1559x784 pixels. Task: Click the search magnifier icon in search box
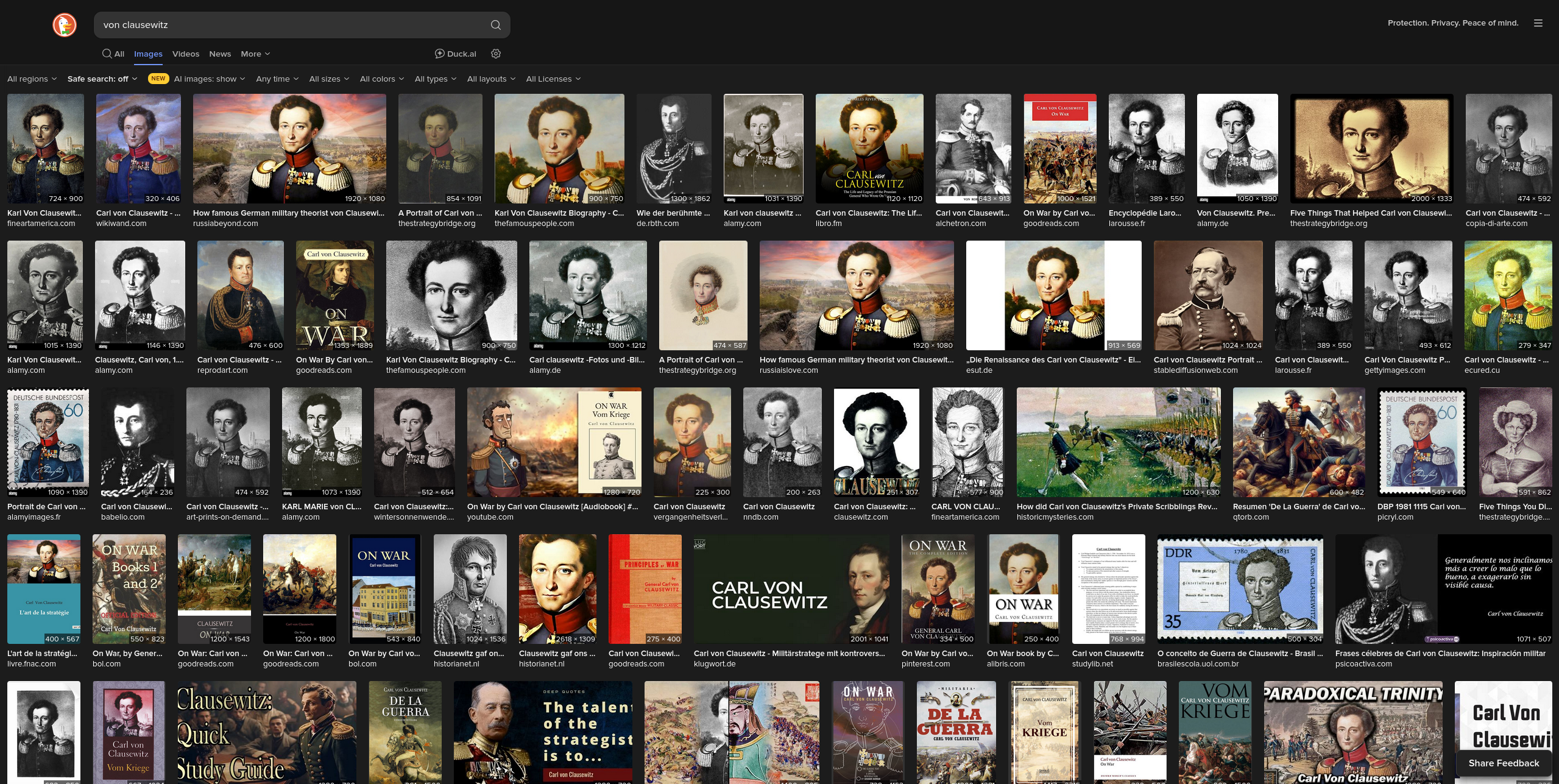click(x=495, y=25)
